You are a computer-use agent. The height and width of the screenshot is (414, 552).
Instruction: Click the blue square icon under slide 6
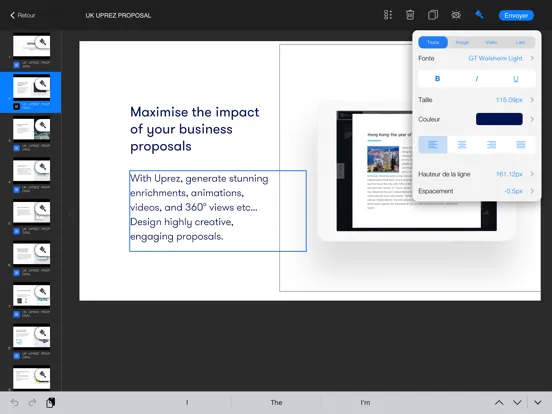[16, 272]
